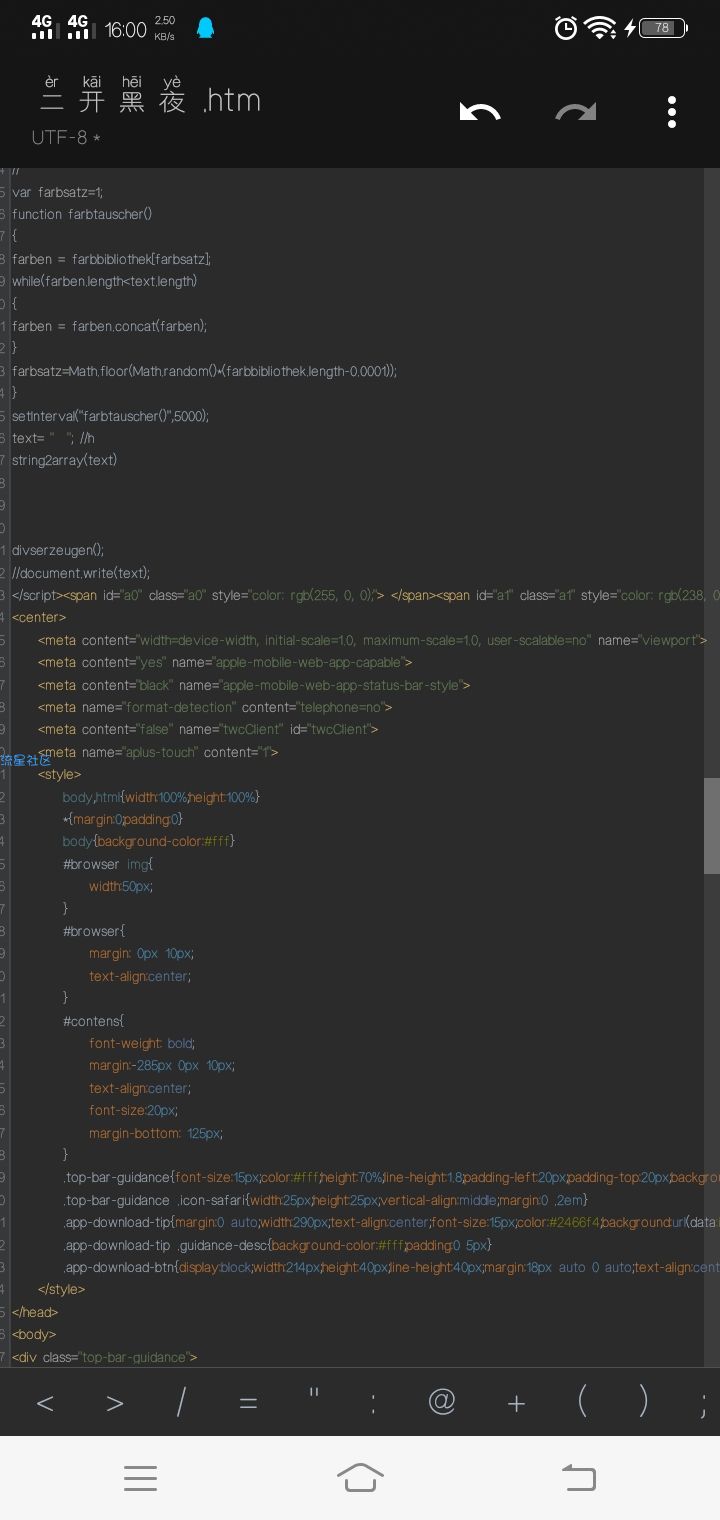Tap the 'body,html{width:100%' CSS line
The image size is (720, 1520).
pos(161,797)
